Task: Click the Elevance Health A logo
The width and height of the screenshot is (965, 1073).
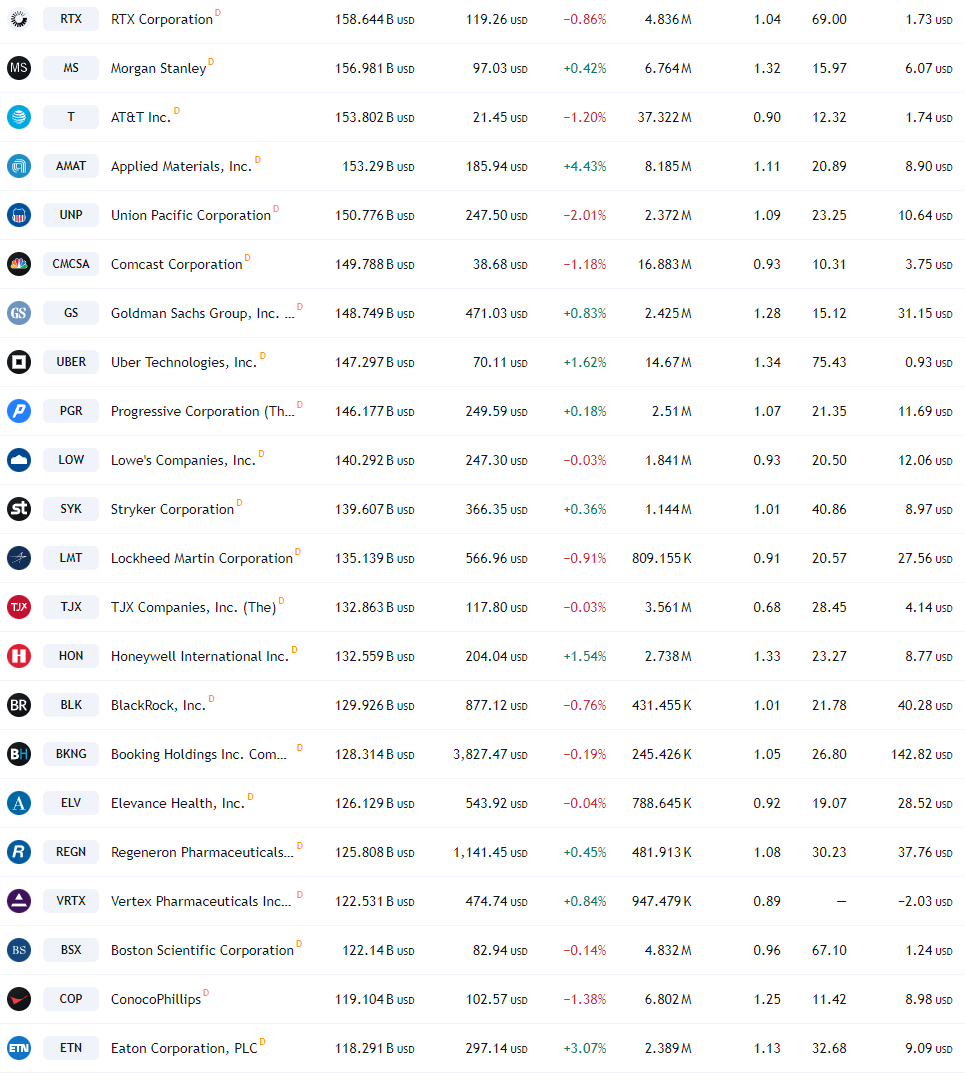Action: pos(19,803)
